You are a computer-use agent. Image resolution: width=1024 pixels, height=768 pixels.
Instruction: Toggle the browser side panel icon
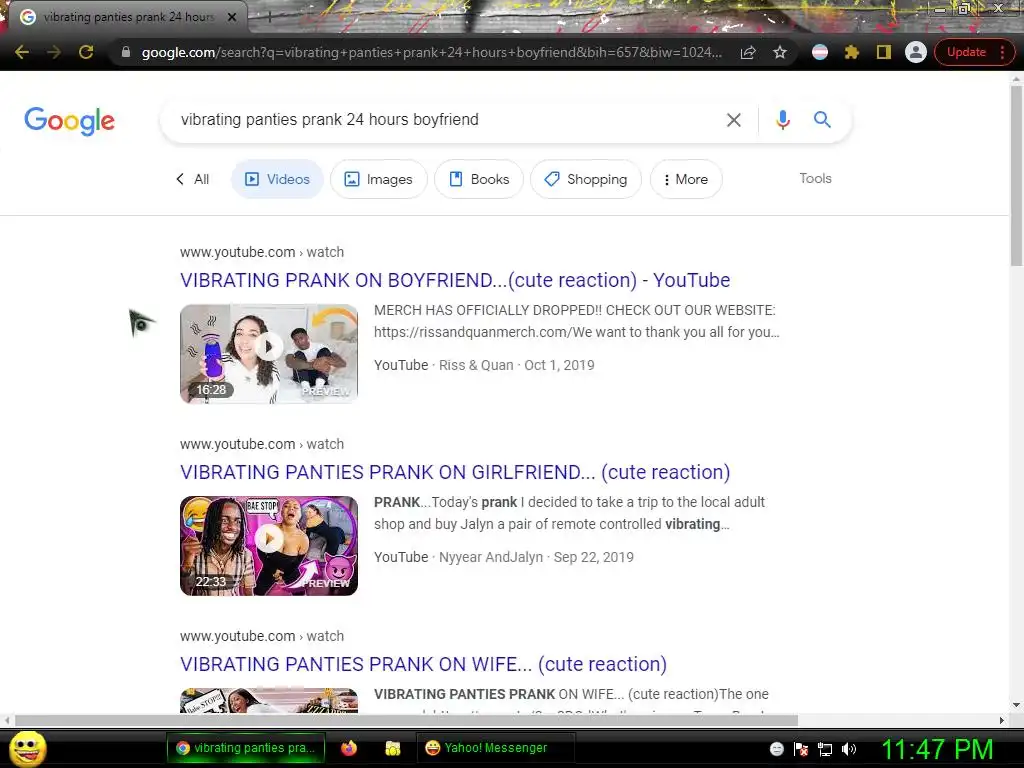884,52
